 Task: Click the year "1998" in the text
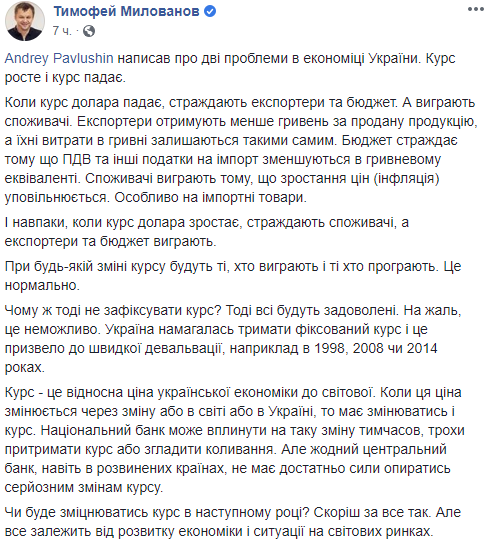(x=329, y=348)
